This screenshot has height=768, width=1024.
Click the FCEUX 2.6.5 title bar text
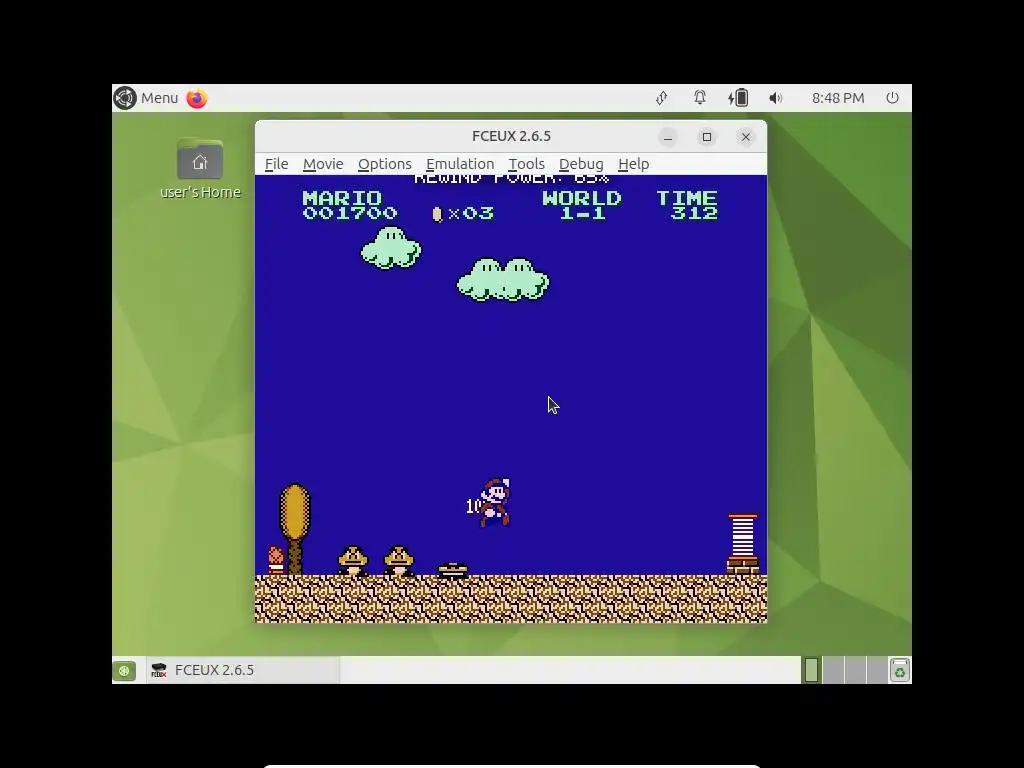(511, 136)
